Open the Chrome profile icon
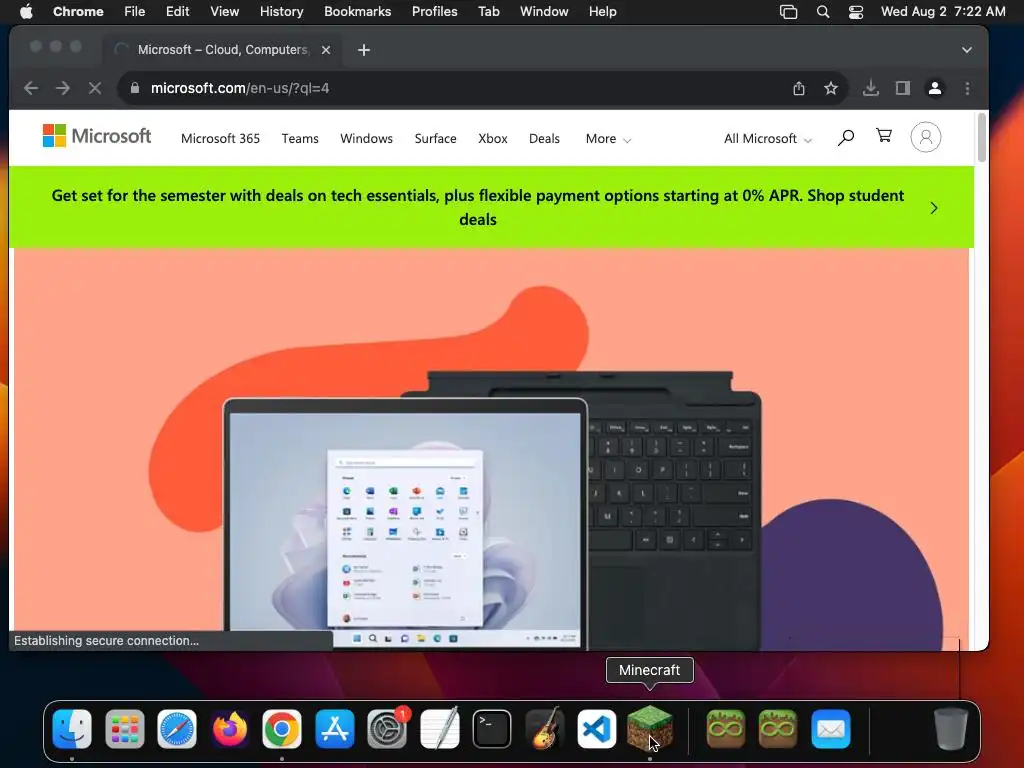This screenshot has width=1024, height=768. pyautogui.click(x=935, y=88)
